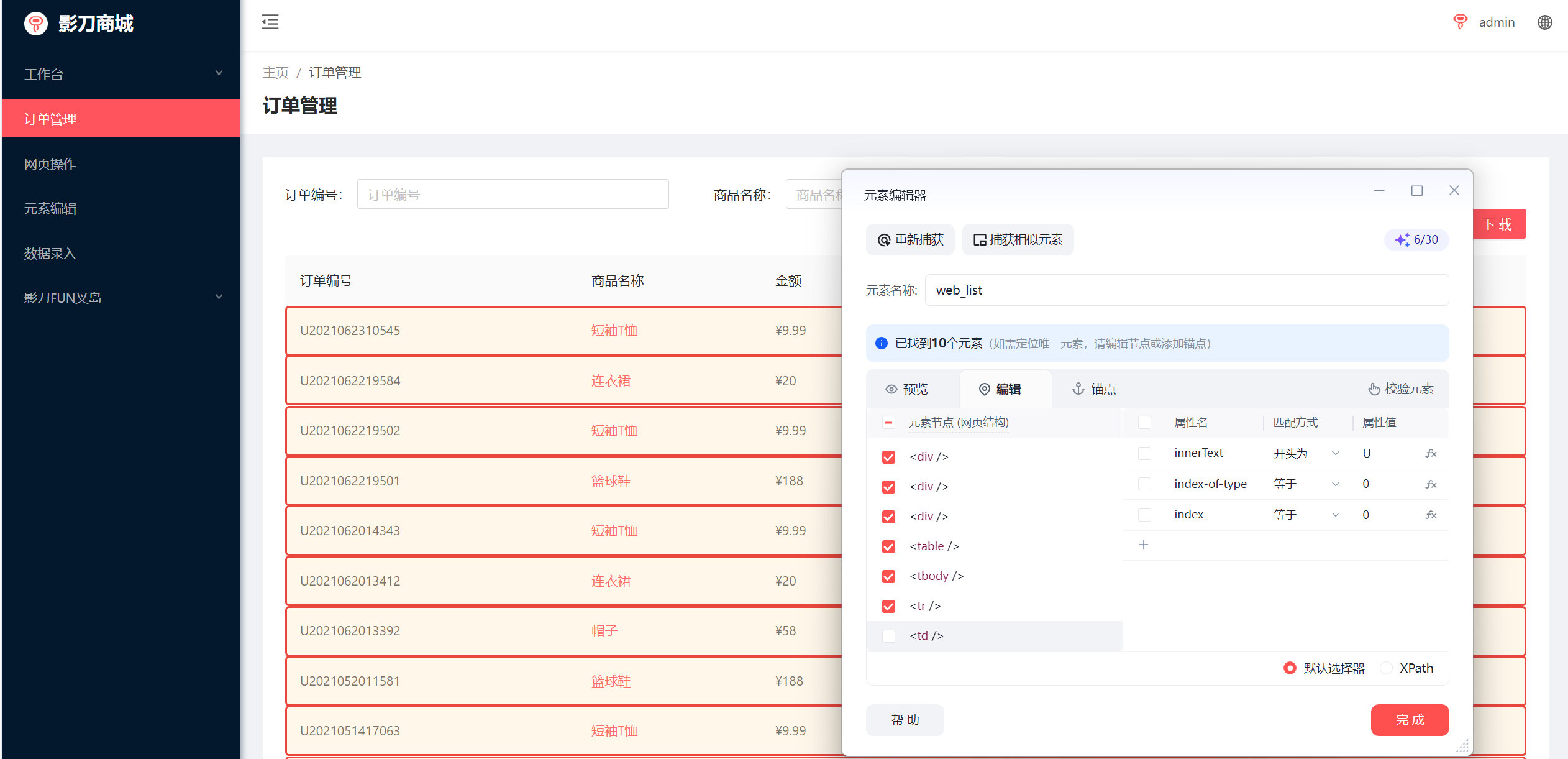This screenshot has height=759, width=1568.
Task: Maximize the 元素编辑器 window
Action: pos(1417,190)
